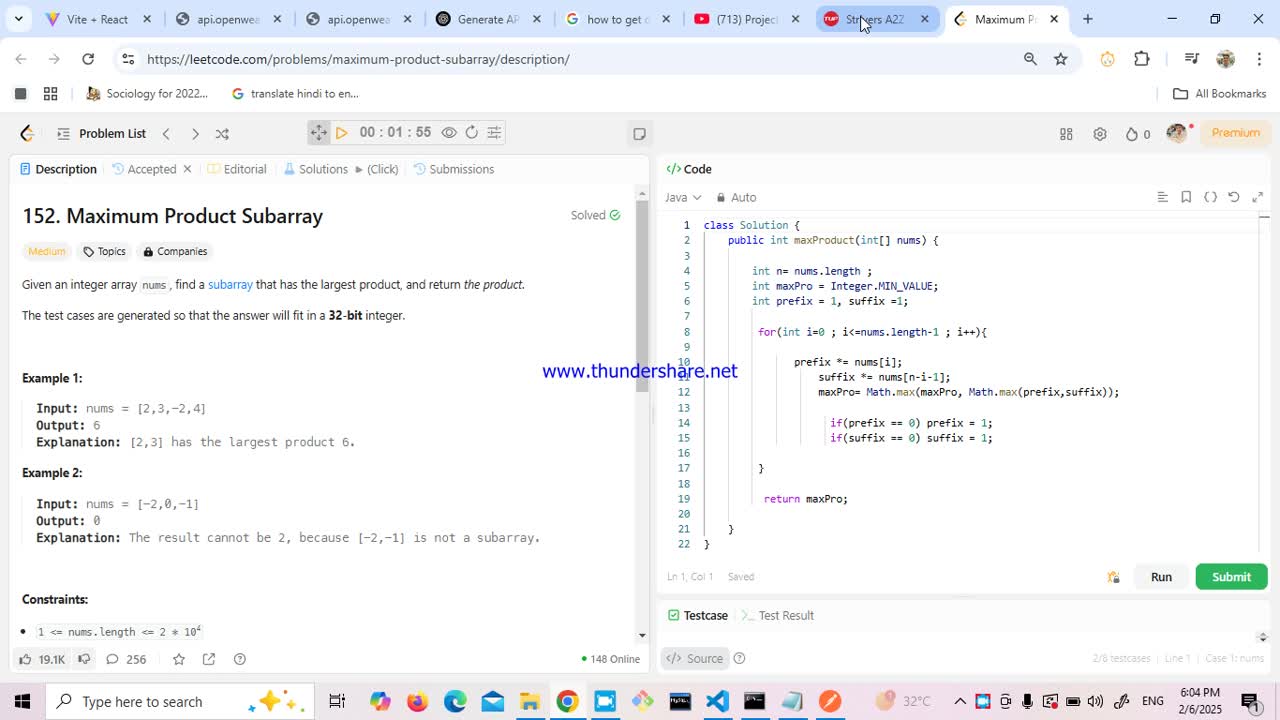Open the Java language dropdown
The width and height of the screenshot is (1280, 720).
[x=683, y=197]
